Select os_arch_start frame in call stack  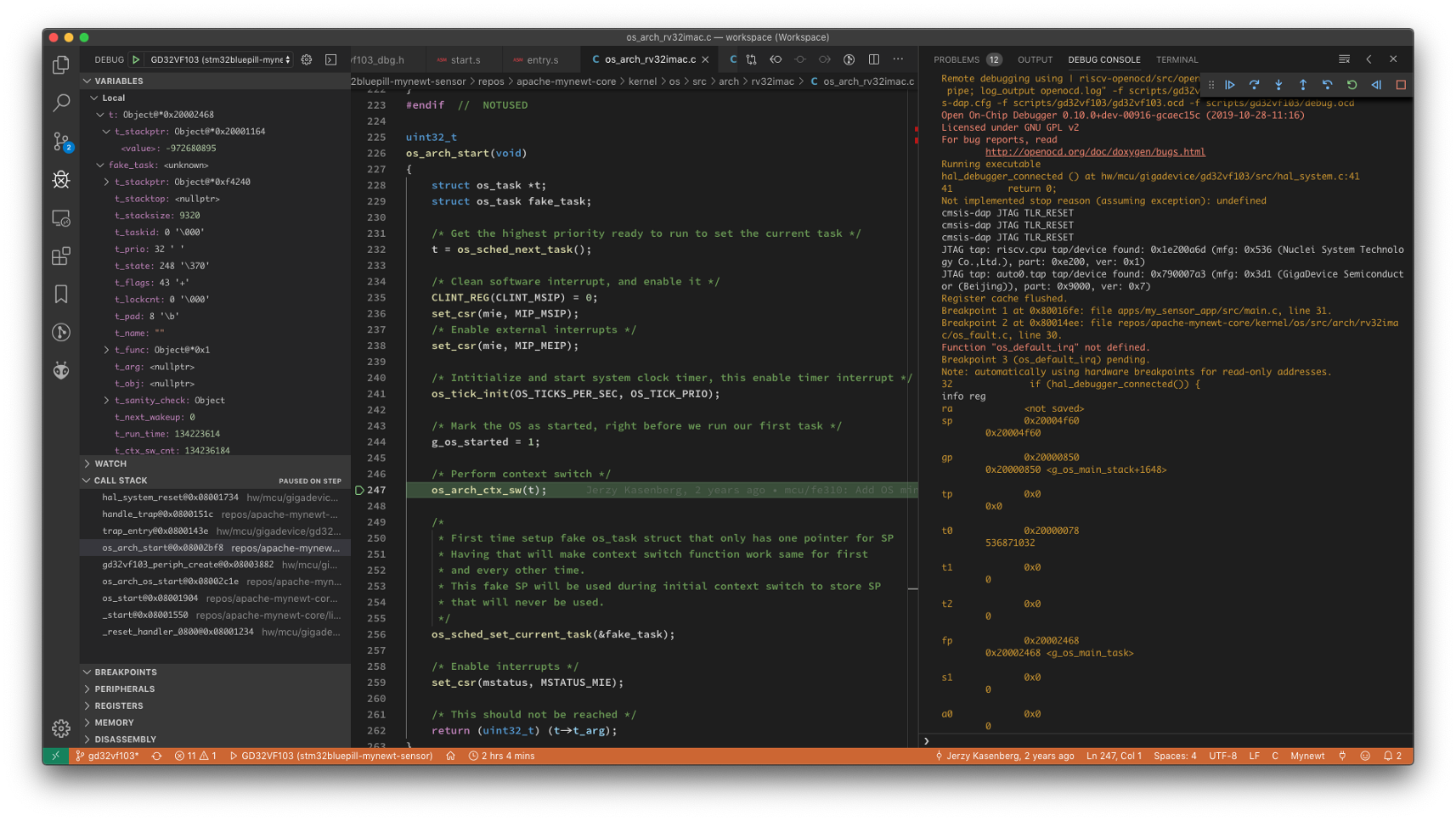pos(162,548)
